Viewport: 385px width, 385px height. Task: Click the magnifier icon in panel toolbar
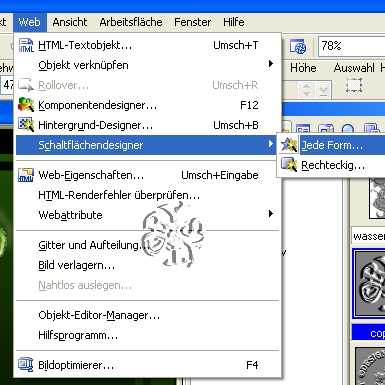point(348,129)
